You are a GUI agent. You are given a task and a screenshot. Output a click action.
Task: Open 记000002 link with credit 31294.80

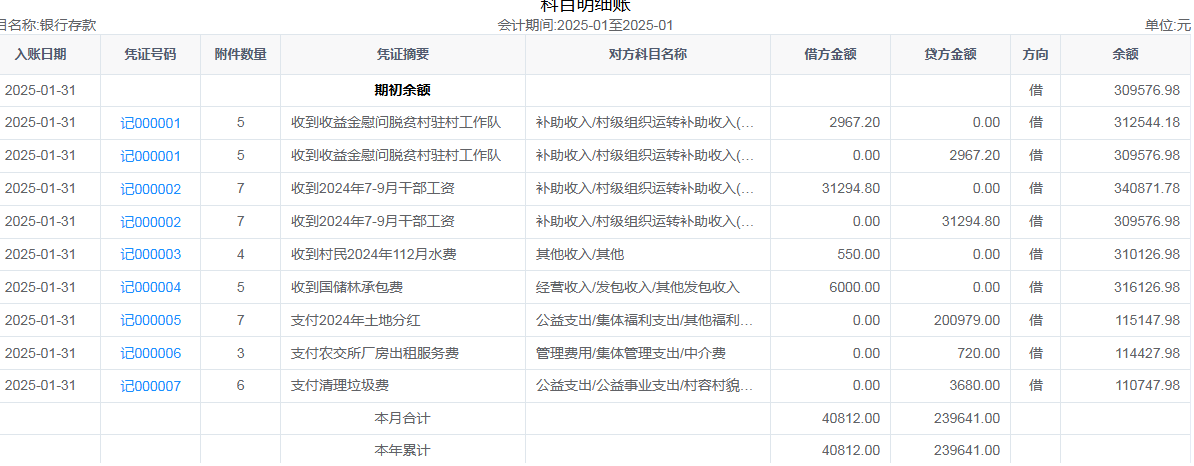point(151,222)
